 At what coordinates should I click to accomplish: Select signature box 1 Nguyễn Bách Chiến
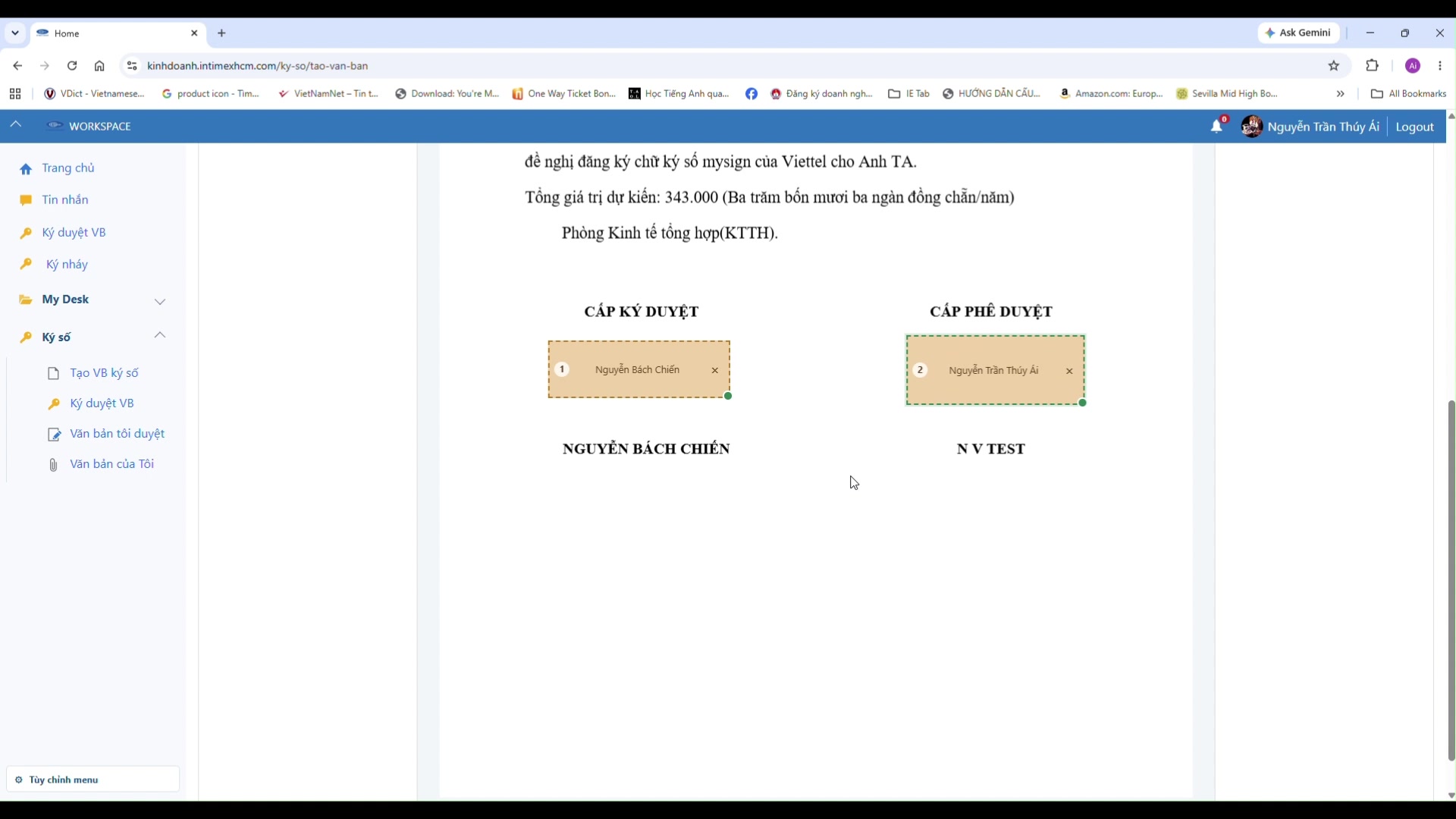coord(639,369)
